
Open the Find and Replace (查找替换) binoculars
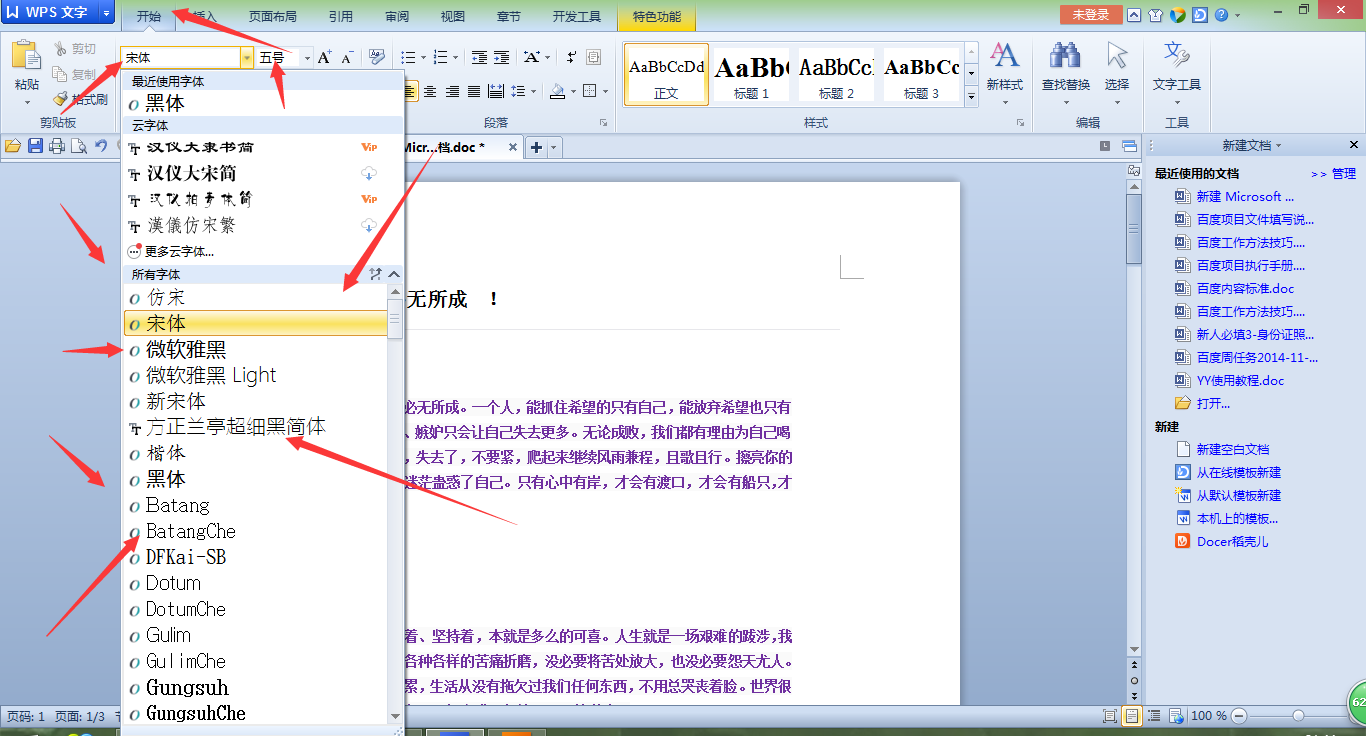(1065, 56)
